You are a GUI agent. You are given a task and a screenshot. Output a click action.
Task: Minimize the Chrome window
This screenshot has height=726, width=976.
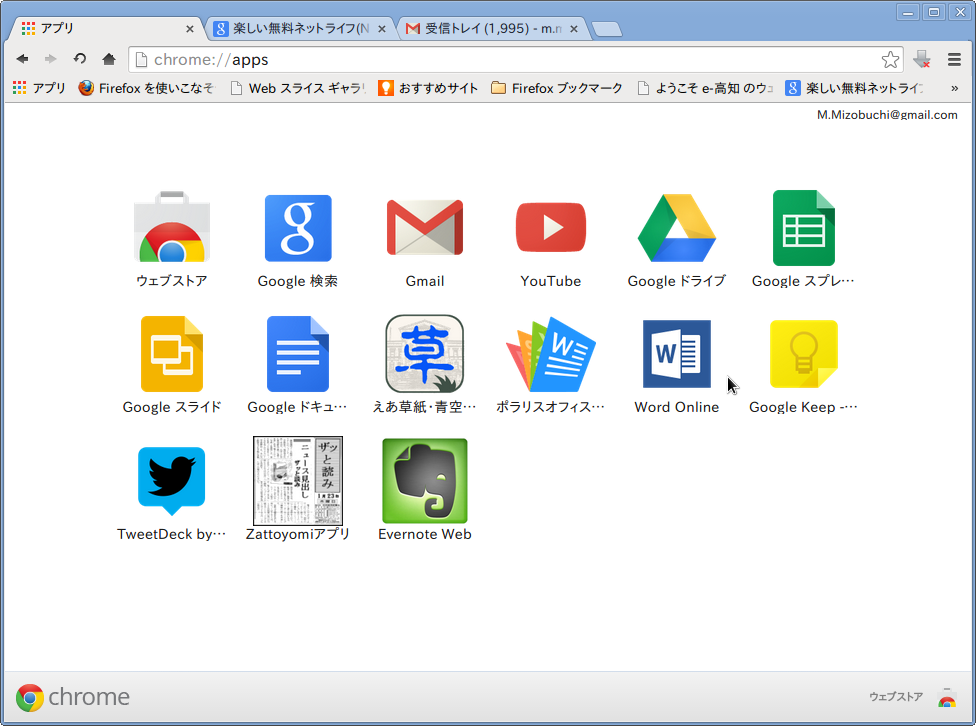(908, 12)
